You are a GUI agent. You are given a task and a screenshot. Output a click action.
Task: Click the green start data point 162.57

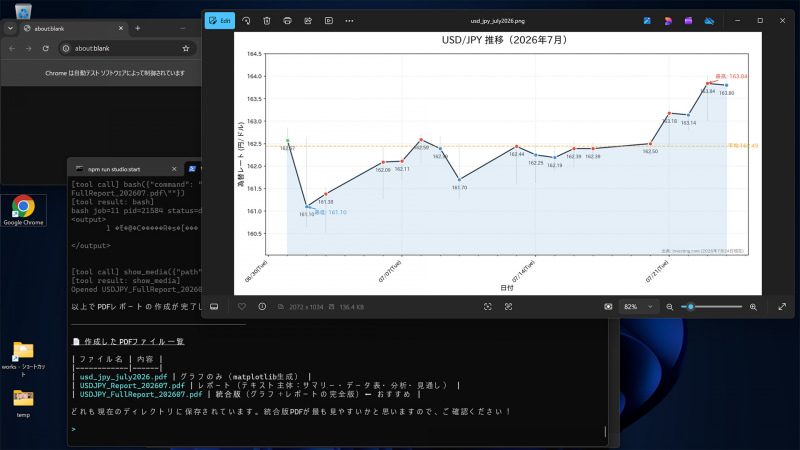288,141
